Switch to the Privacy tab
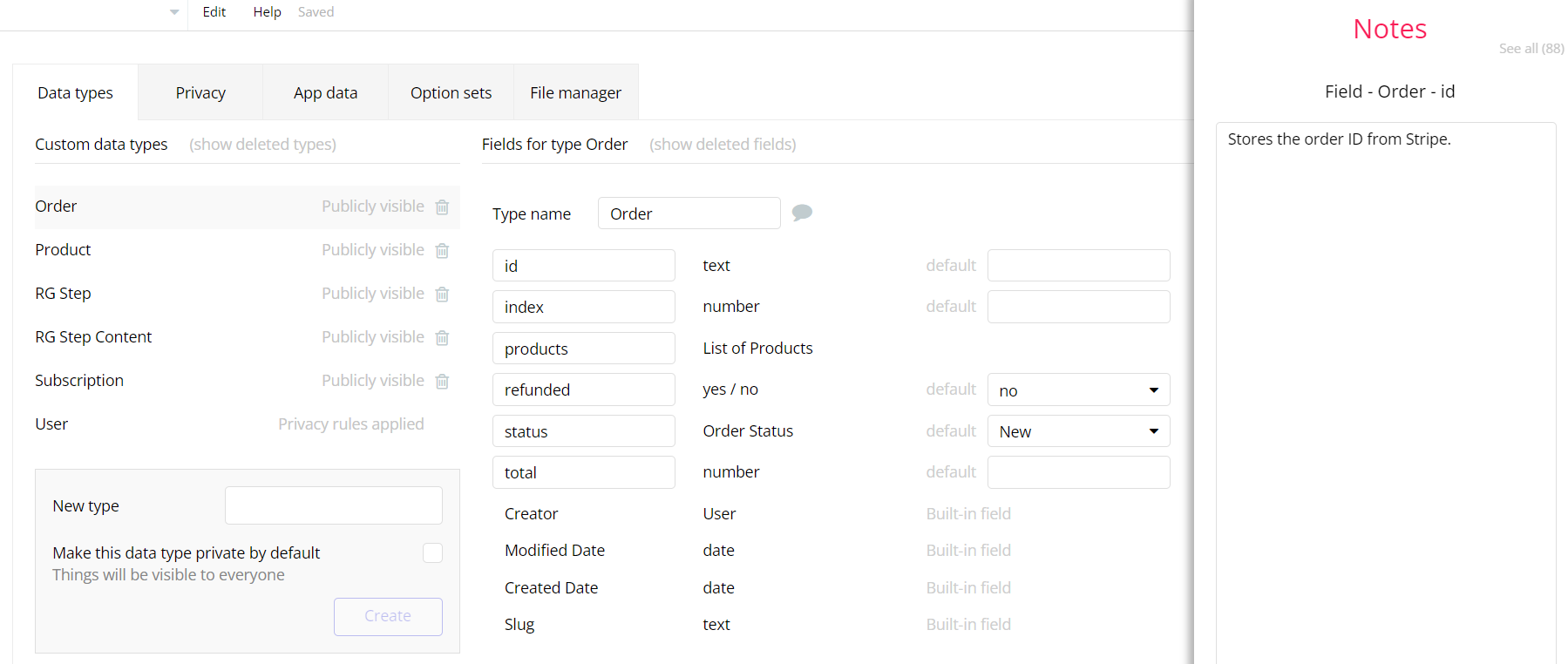1568x664 pixels. [x=200, y=92]
